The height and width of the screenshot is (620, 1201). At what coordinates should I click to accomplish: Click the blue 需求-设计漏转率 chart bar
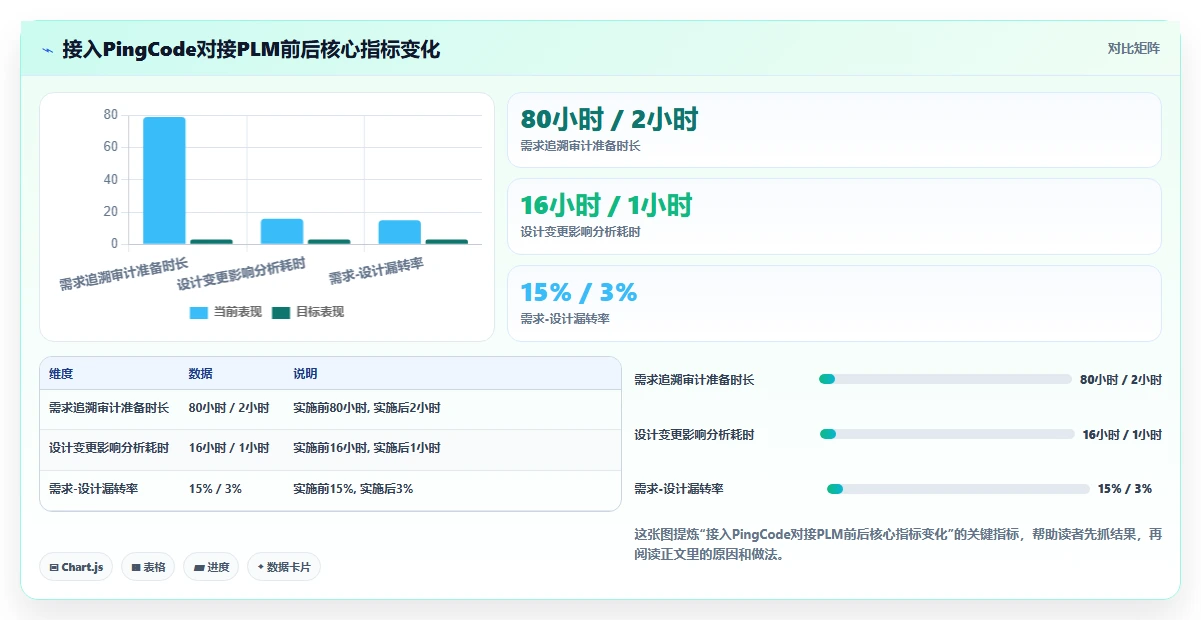(399, 232)
